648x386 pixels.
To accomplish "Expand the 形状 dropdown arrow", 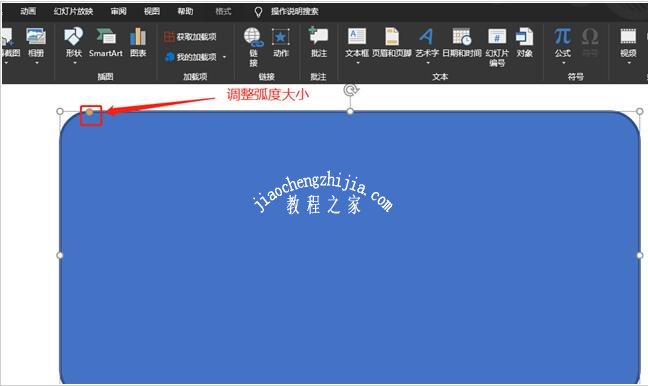I will click(x=75, y=63).
